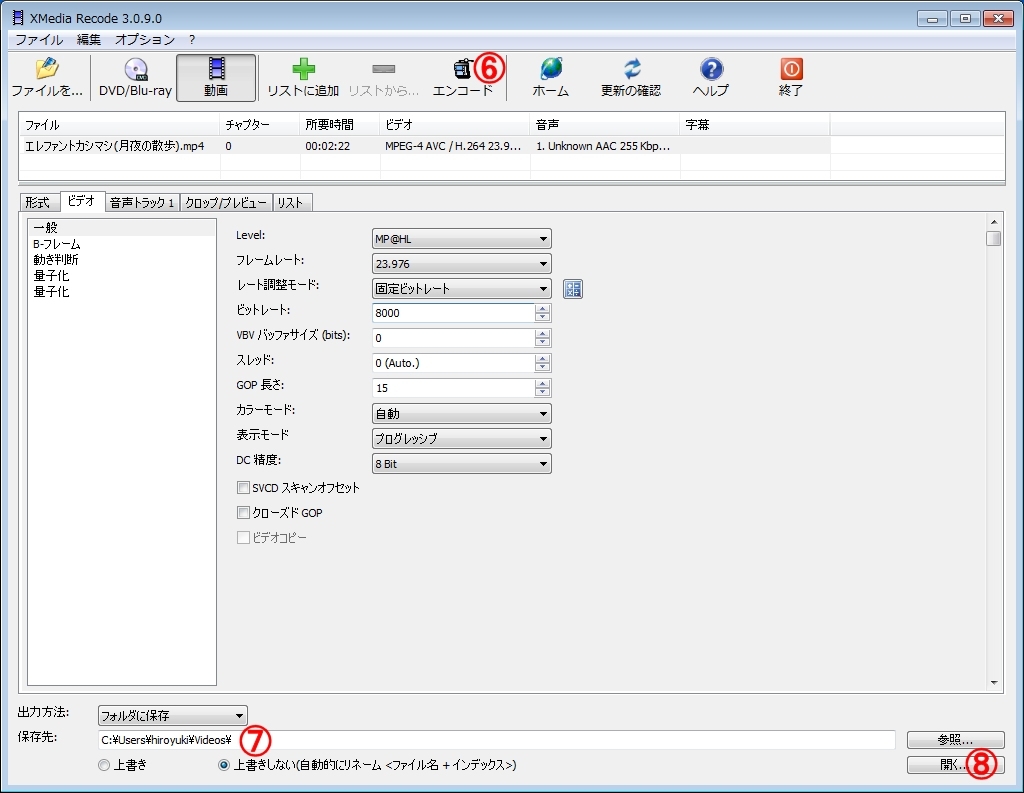Image resolution: width=1024 pixels, height=793 pixels.
Task: Check for updates via 更新の確認 icon
Action: tap(631, 70)
